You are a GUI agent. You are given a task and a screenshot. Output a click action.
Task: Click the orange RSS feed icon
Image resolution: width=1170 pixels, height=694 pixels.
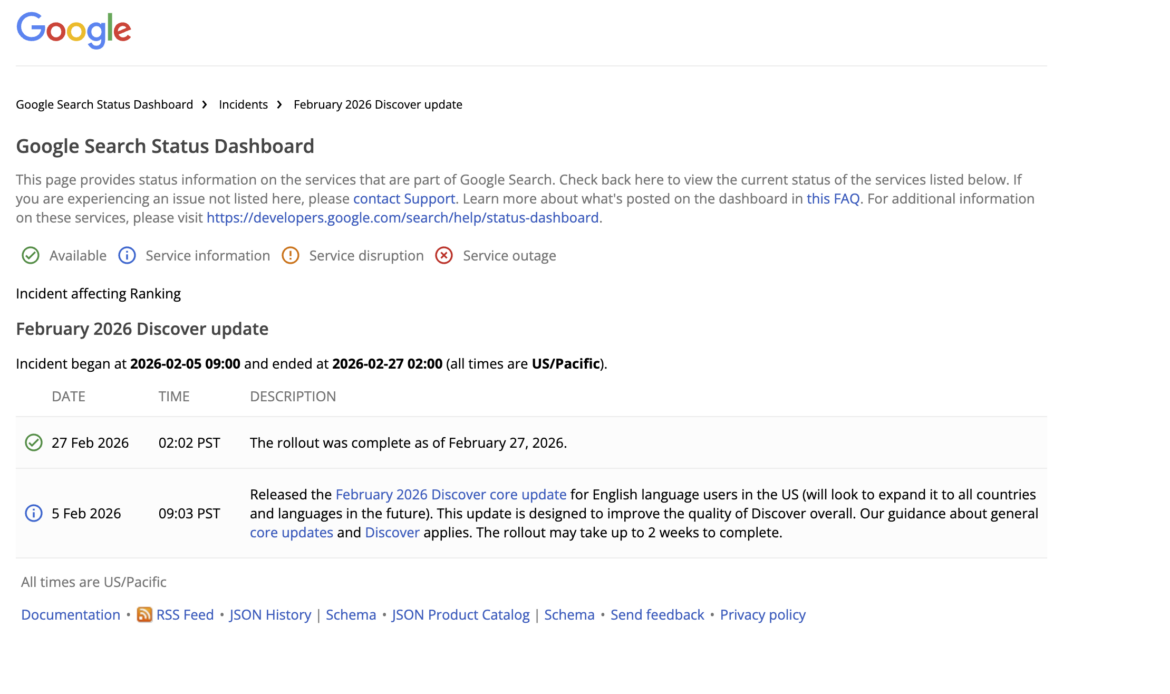coord(145,615)
